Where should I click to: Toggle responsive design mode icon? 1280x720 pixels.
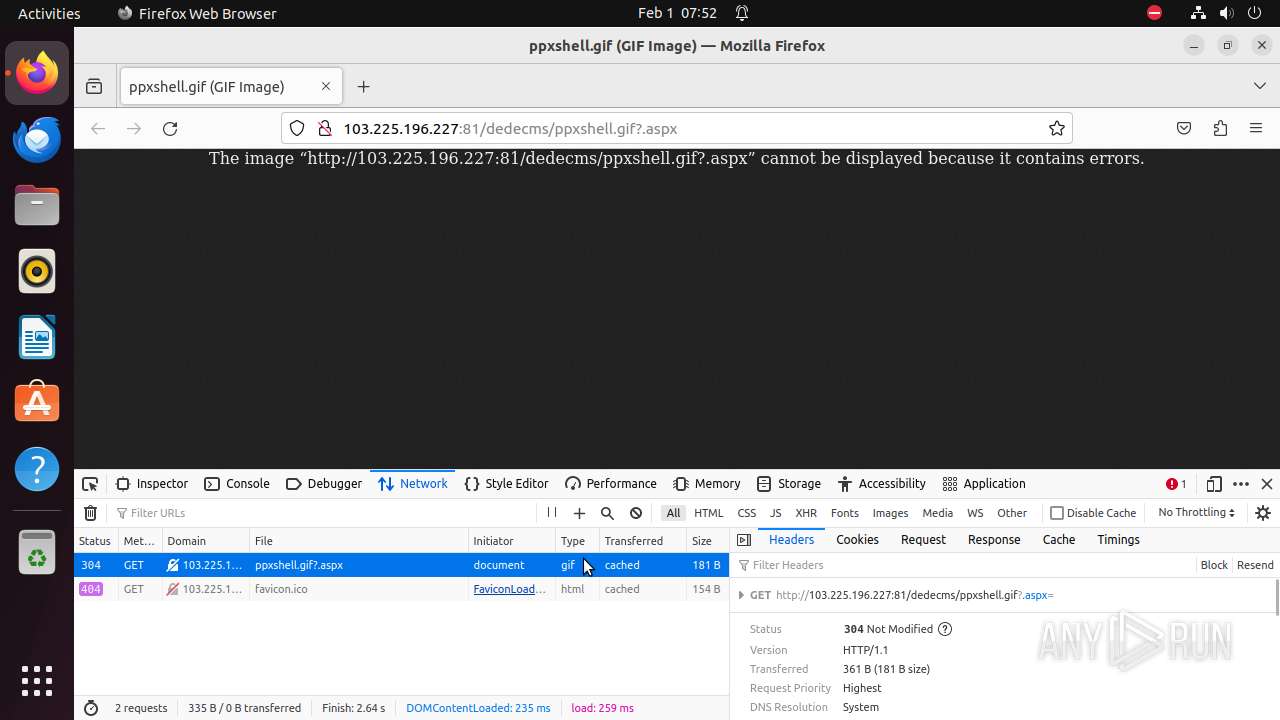tap(1214, 484)
